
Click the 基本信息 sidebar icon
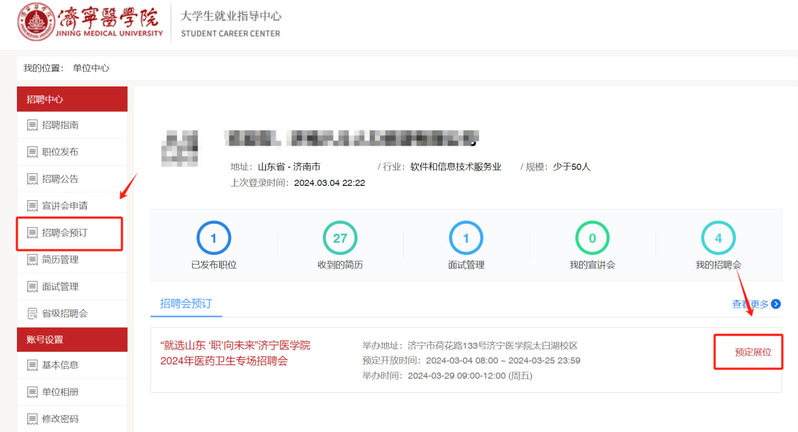[x=32, y=365]
